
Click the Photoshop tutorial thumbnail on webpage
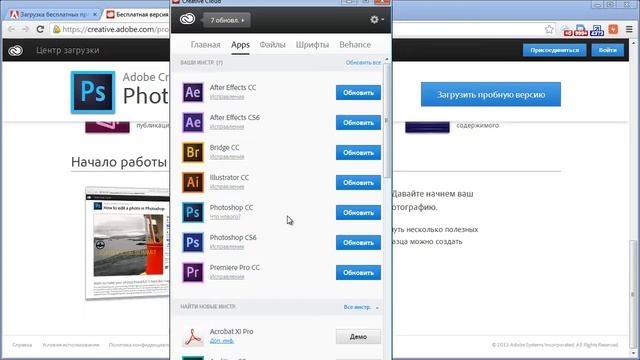(x=127, y=243)
